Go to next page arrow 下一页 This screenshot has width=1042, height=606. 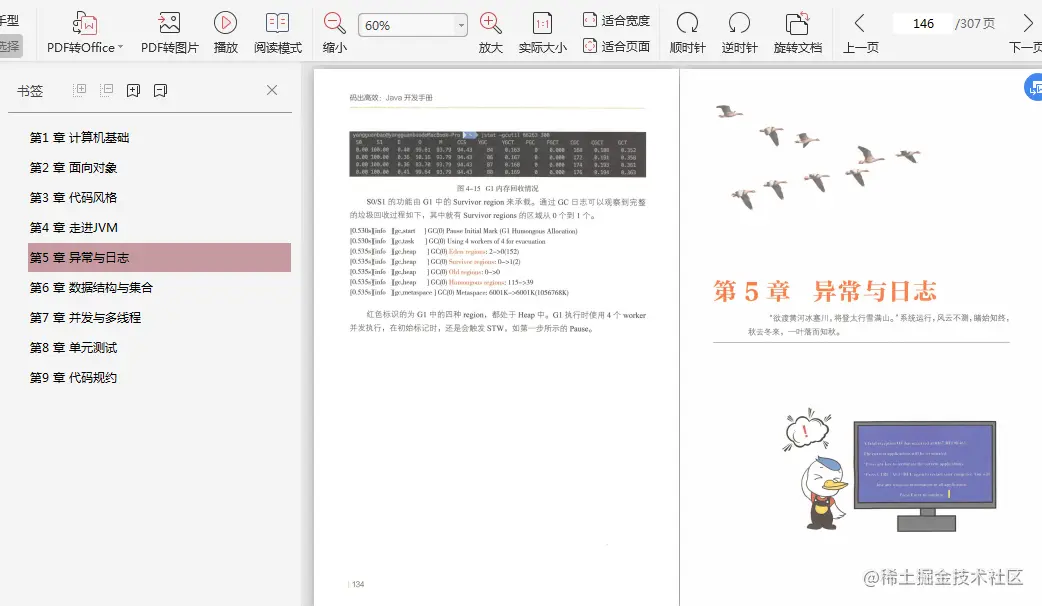pyautogui.click(x=1029, y=24)
